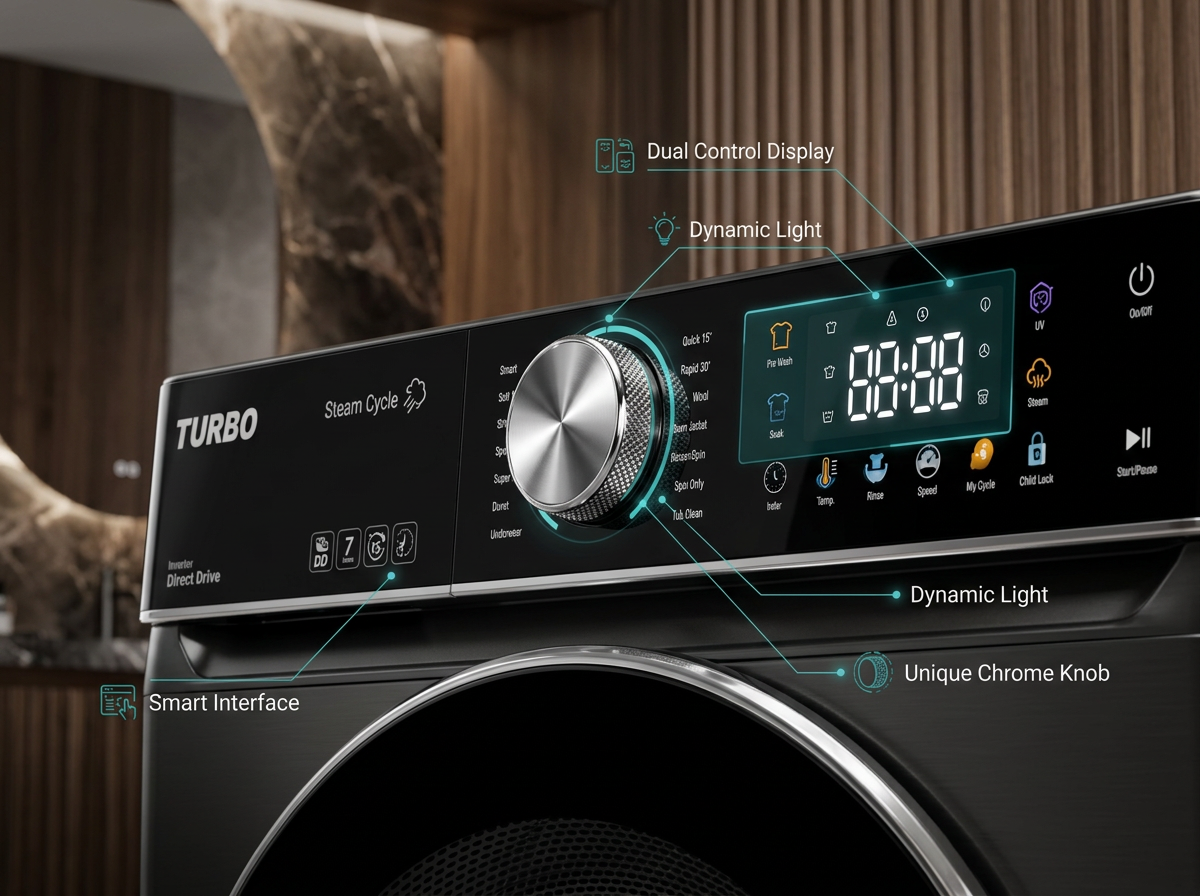This screenshot has height=896, width=1200.
Task: Tap the fan-shaped spin indicator in display
Action: (984, 351)
